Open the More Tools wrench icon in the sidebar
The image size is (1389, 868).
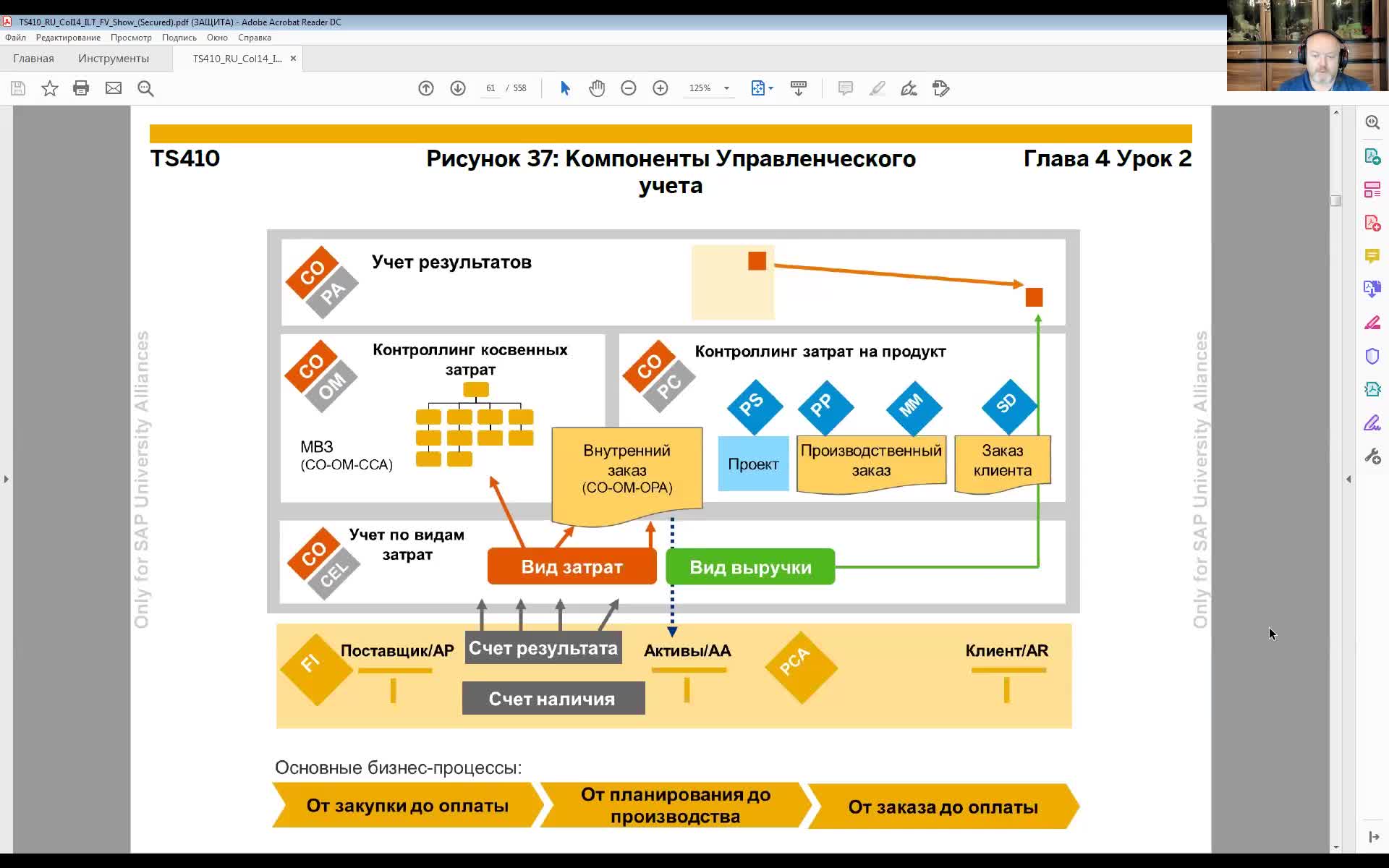(1372, 456)
